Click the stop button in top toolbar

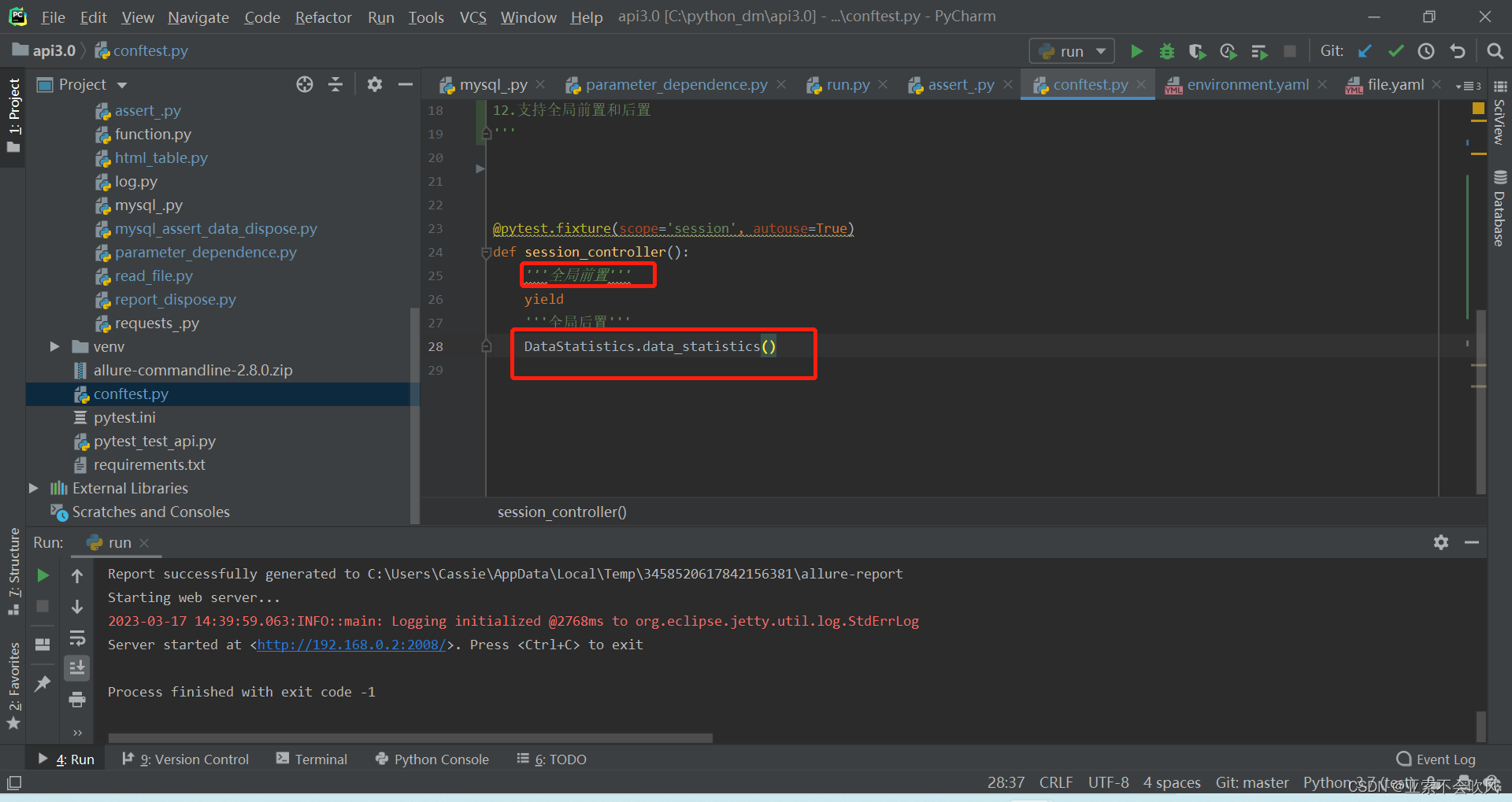(x=1289, y=51)
